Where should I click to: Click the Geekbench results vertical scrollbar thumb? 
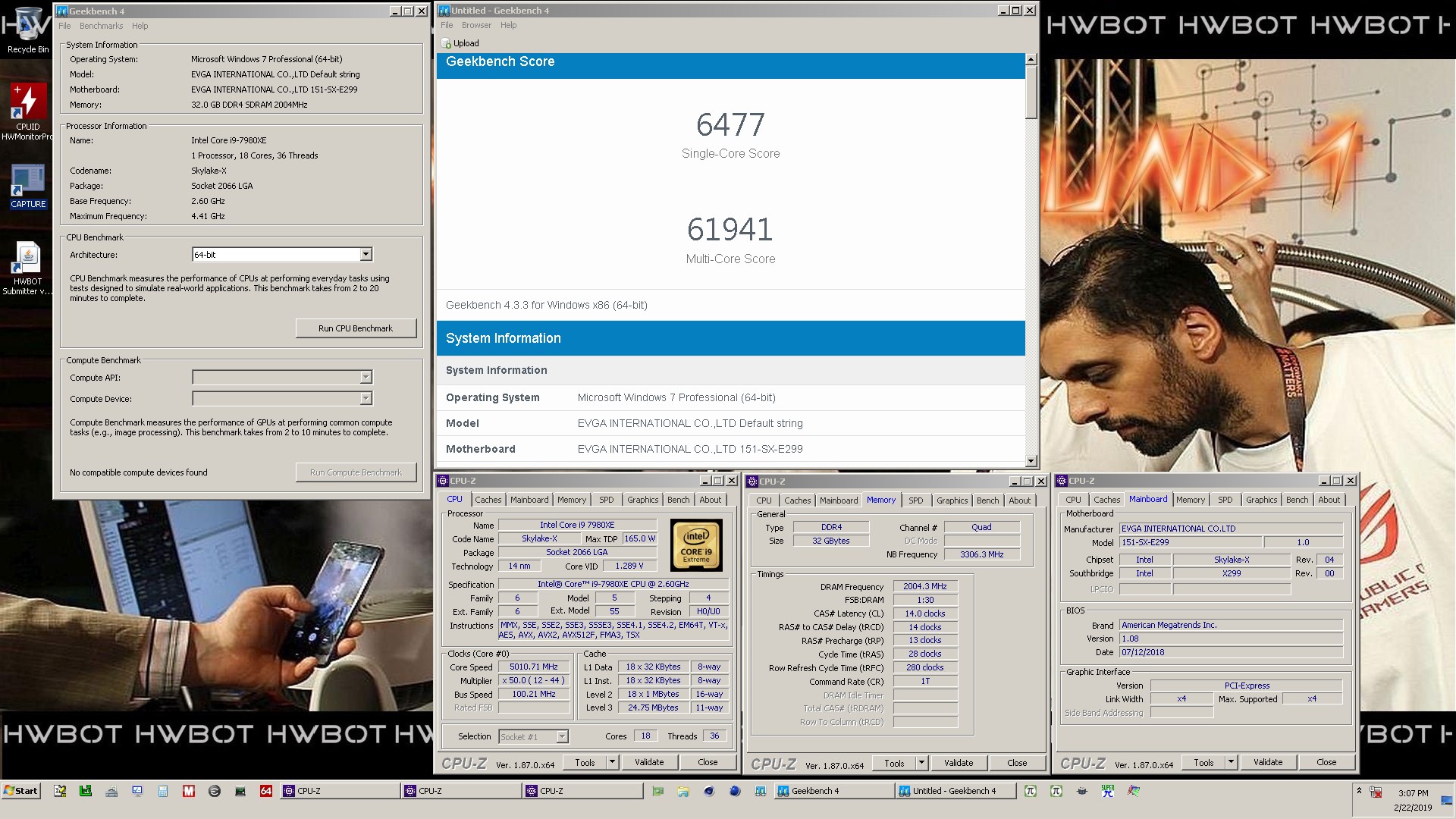click(1031, 92)
